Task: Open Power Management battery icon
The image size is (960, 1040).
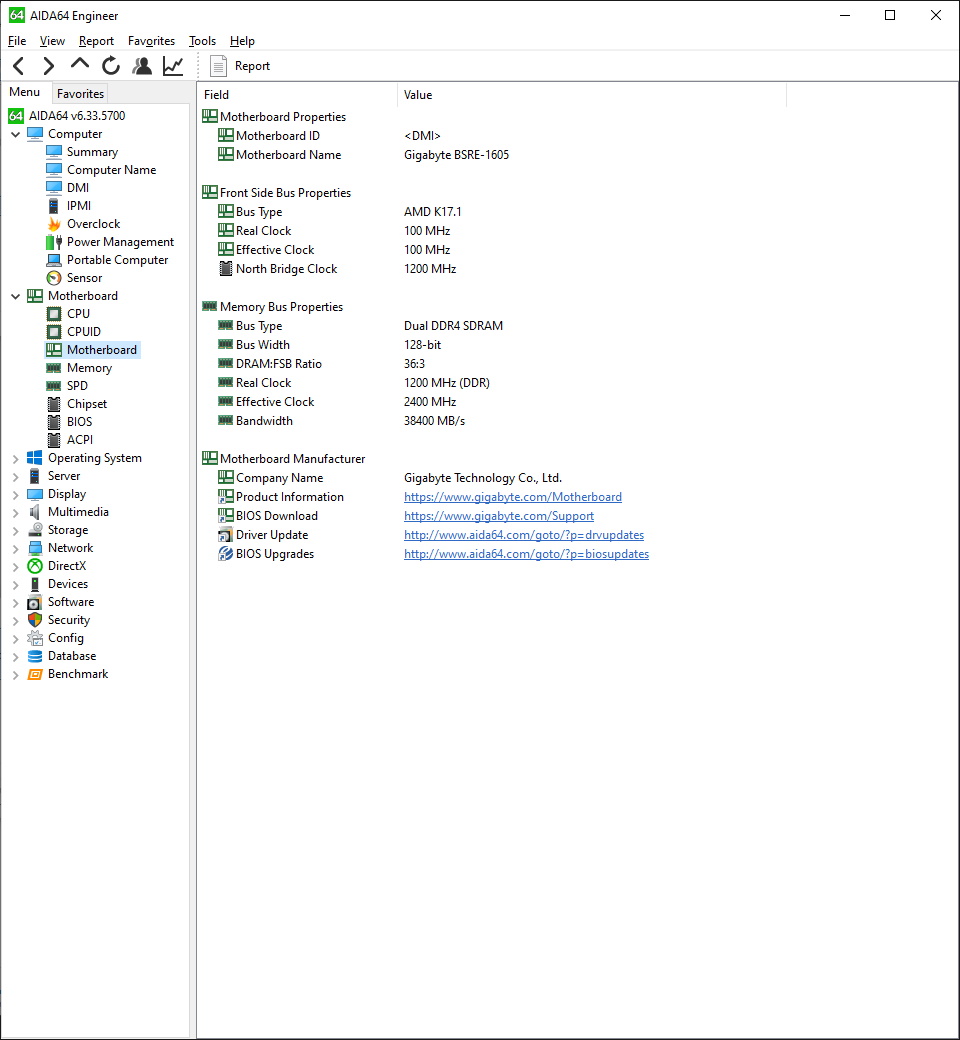Action: [x=54, y=242]
